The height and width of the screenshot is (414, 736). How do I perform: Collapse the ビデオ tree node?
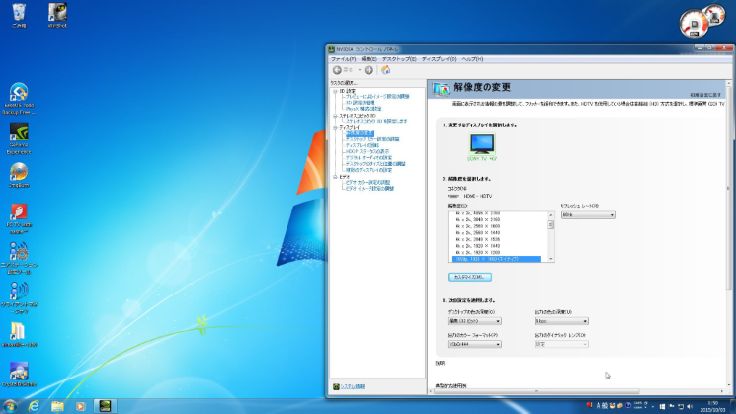click(335, 177)
